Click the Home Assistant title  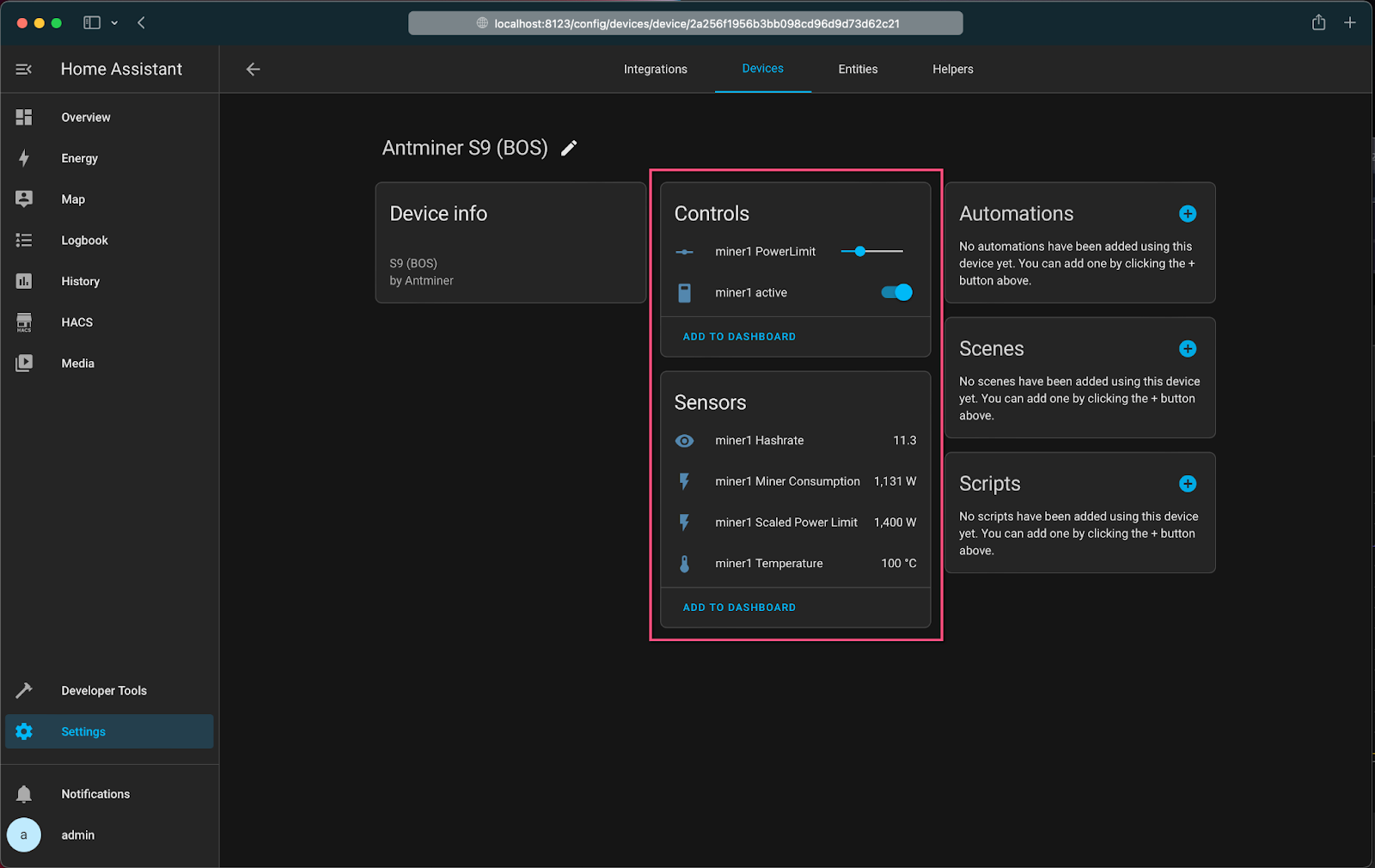pyautogui.click(x=121, y=69)
